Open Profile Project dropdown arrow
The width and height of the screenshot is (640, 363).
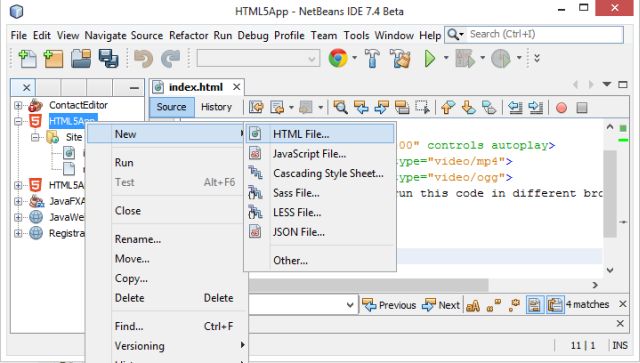(519, 58)
